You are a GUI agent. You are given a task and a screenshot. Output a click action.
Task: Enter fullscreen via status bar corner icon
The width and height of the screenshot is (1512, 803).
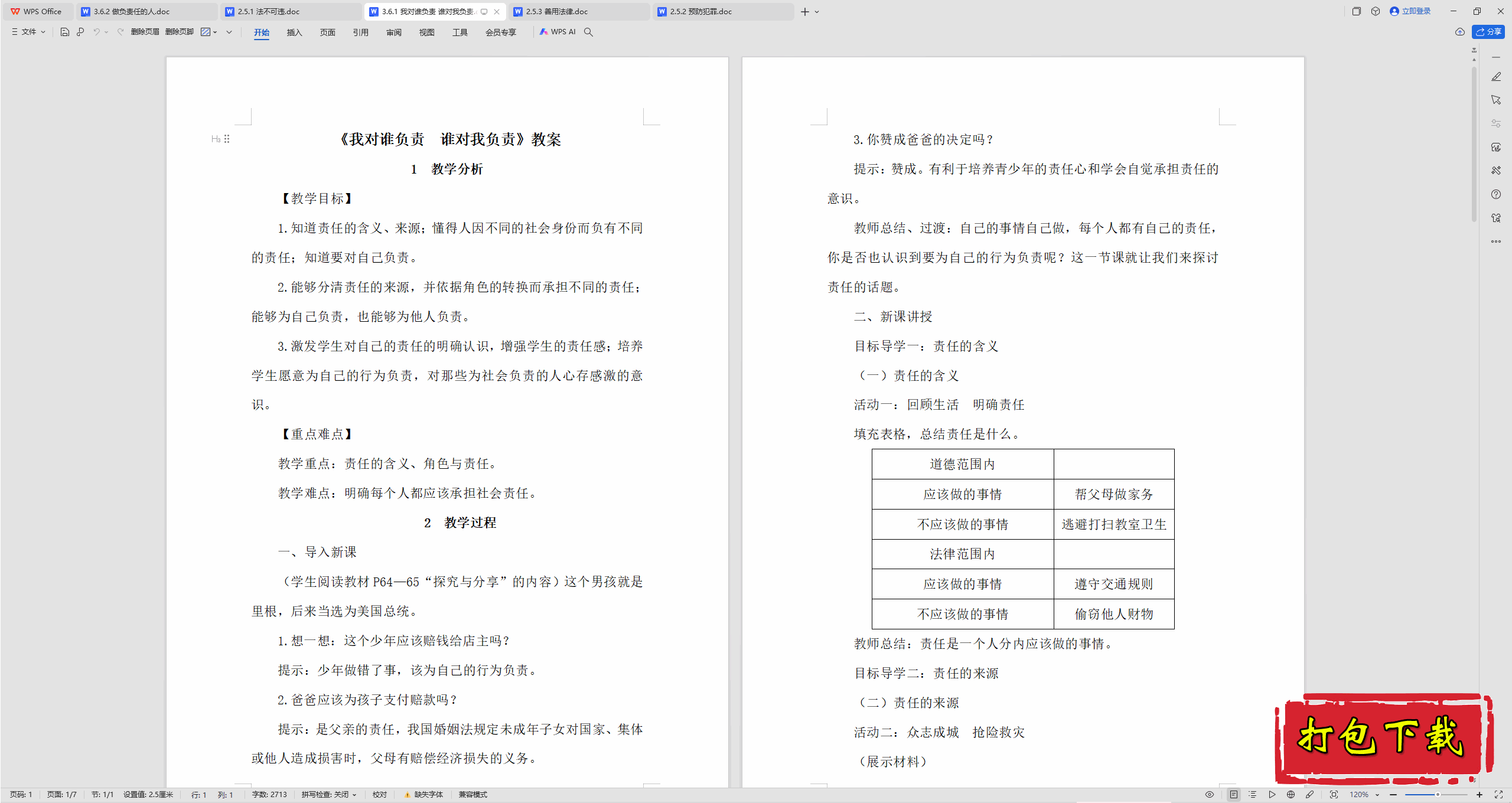tap(1498, 795)
